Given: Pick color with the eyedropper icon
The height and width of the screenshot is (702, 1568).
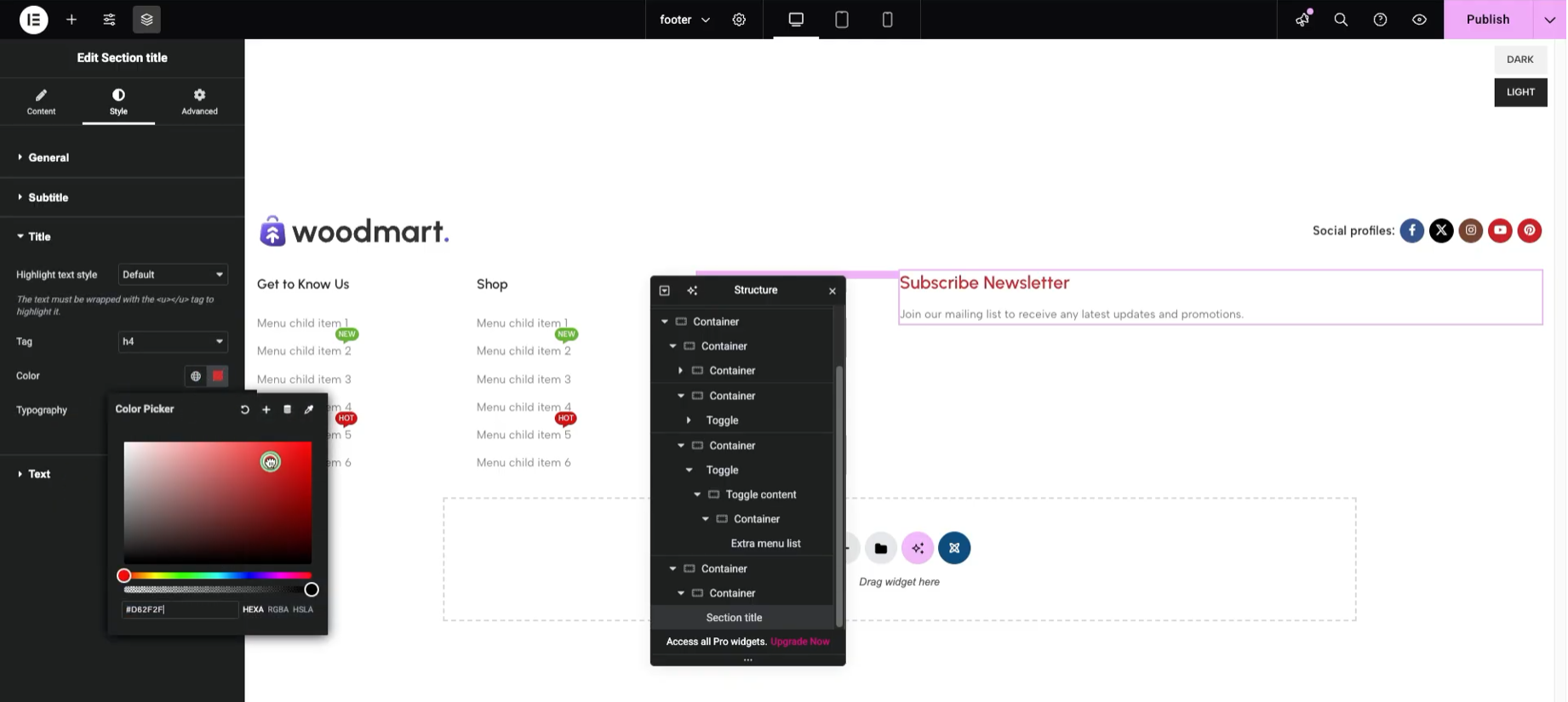Looking at the screenshot, I should tap(309, 409).
